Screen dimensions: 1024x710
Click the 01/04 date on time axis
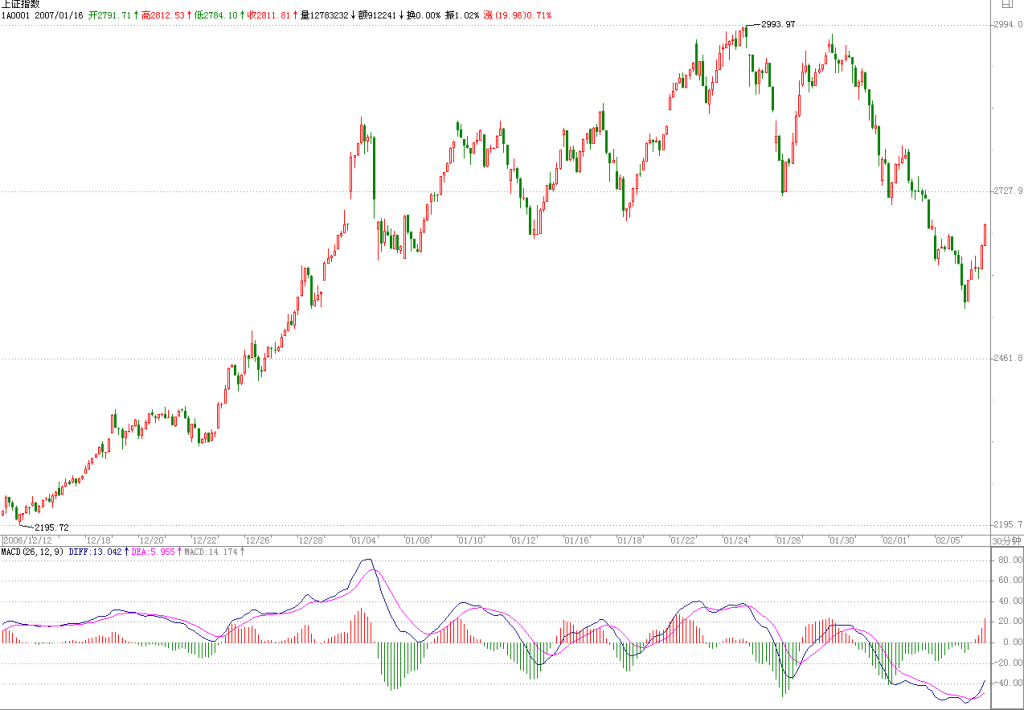tap(363, 541)
